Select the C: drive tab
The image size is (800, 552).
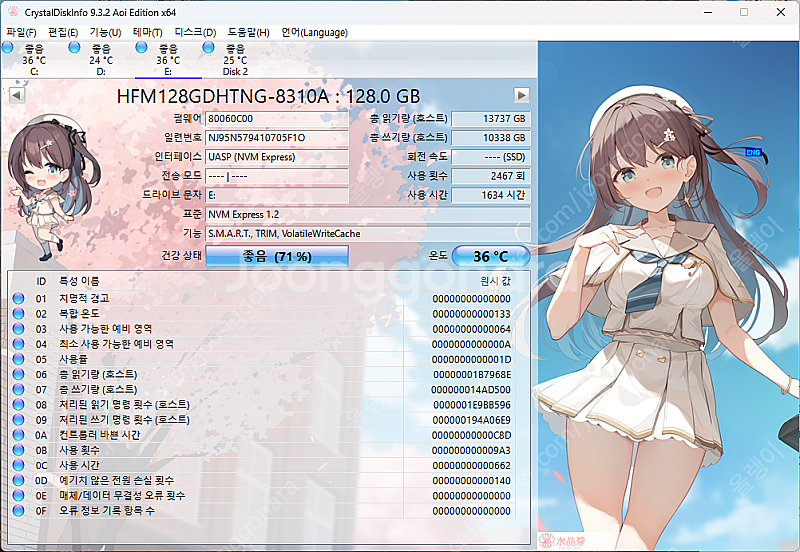(x=34, y=60)
